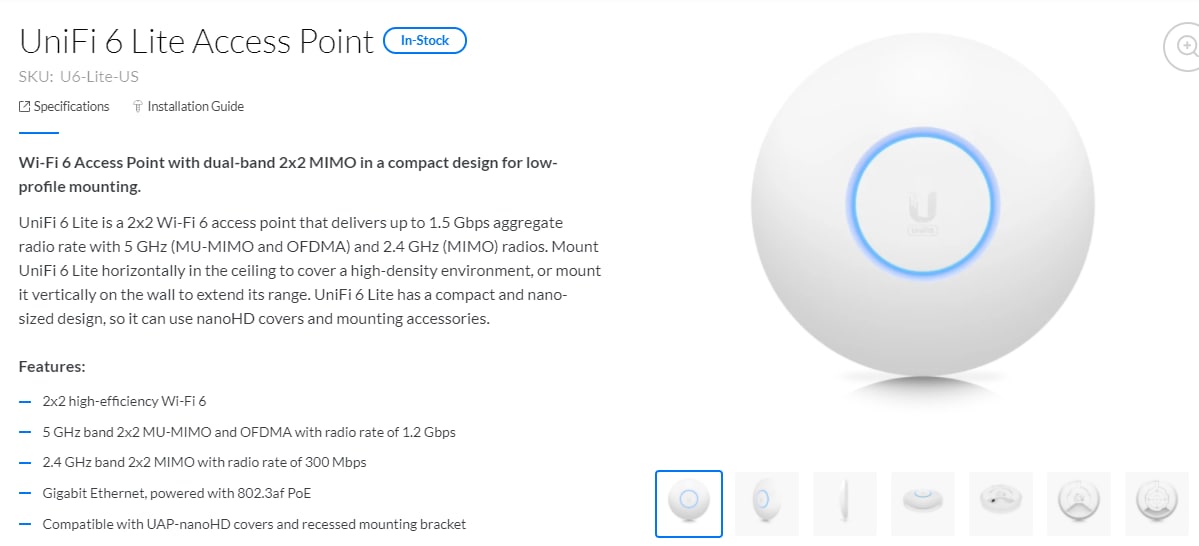The width and height of the screenshot is (1199, 546).
Task: Click the 5 GHz band MU-MIMO feature line
Action: [x=249, y=432]
